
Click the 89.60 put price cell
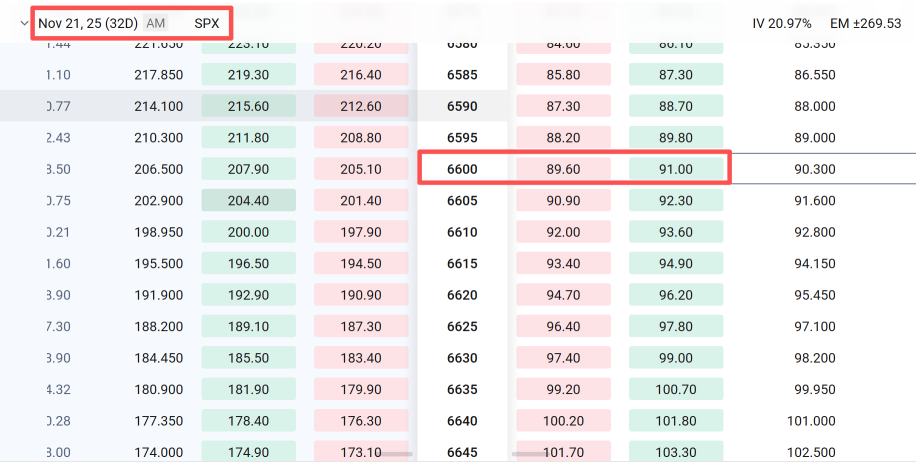point(563,170)
